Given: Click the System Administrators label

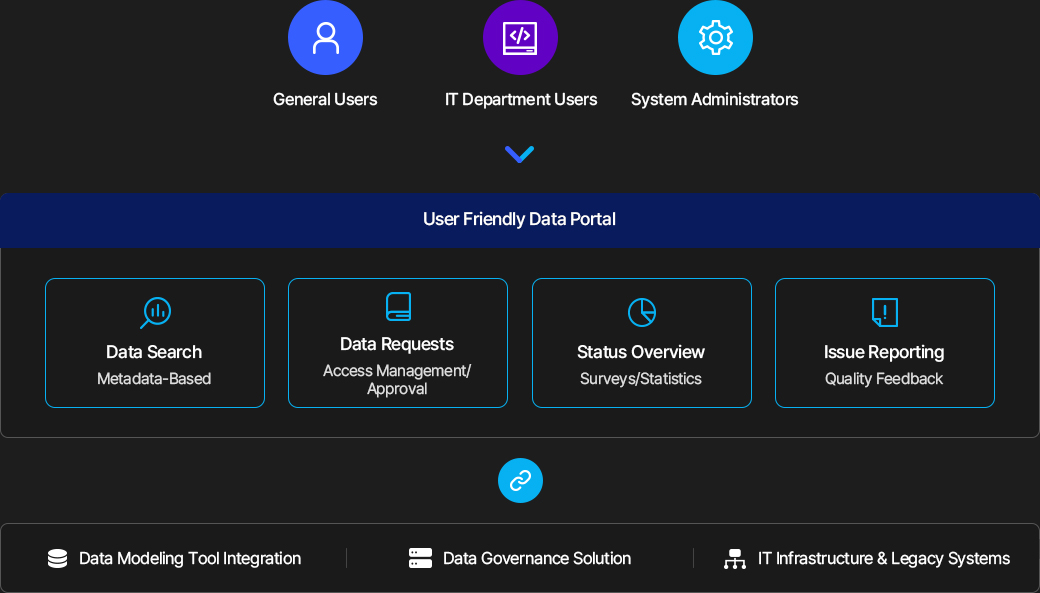Looking at the screenshot, I should click(714, 99).
